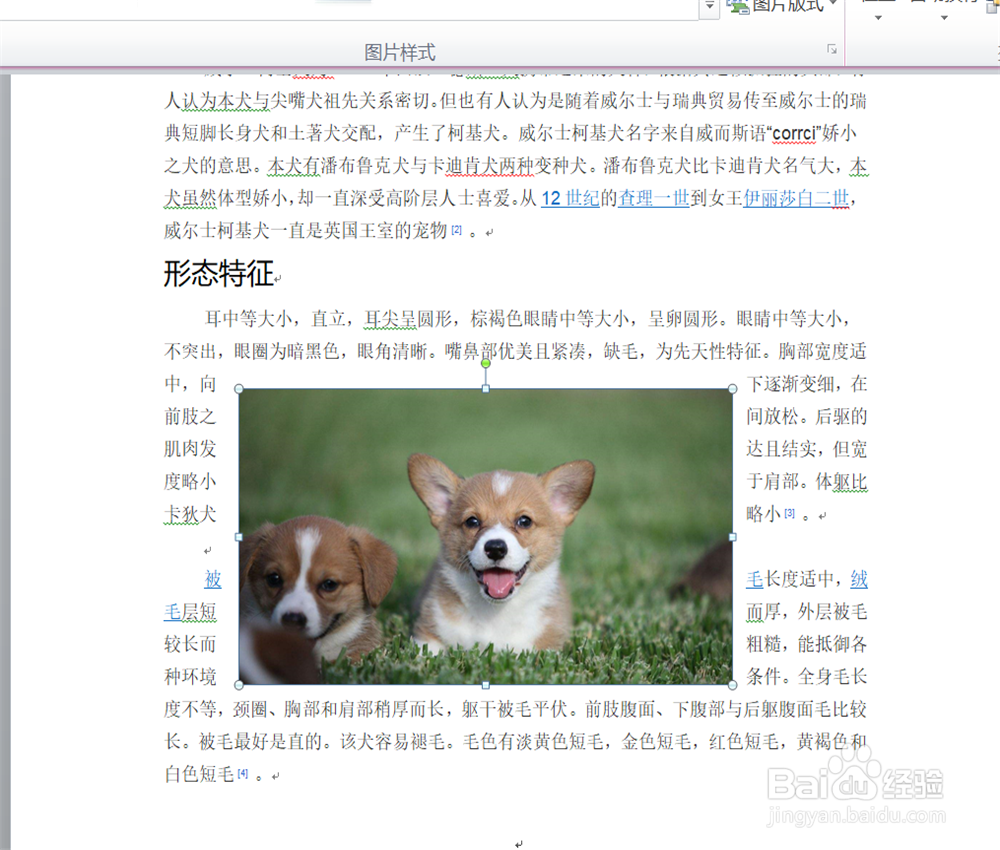Click the text 下逐渐变细 right of picture

pyautogui.click(x=790, y=383)
